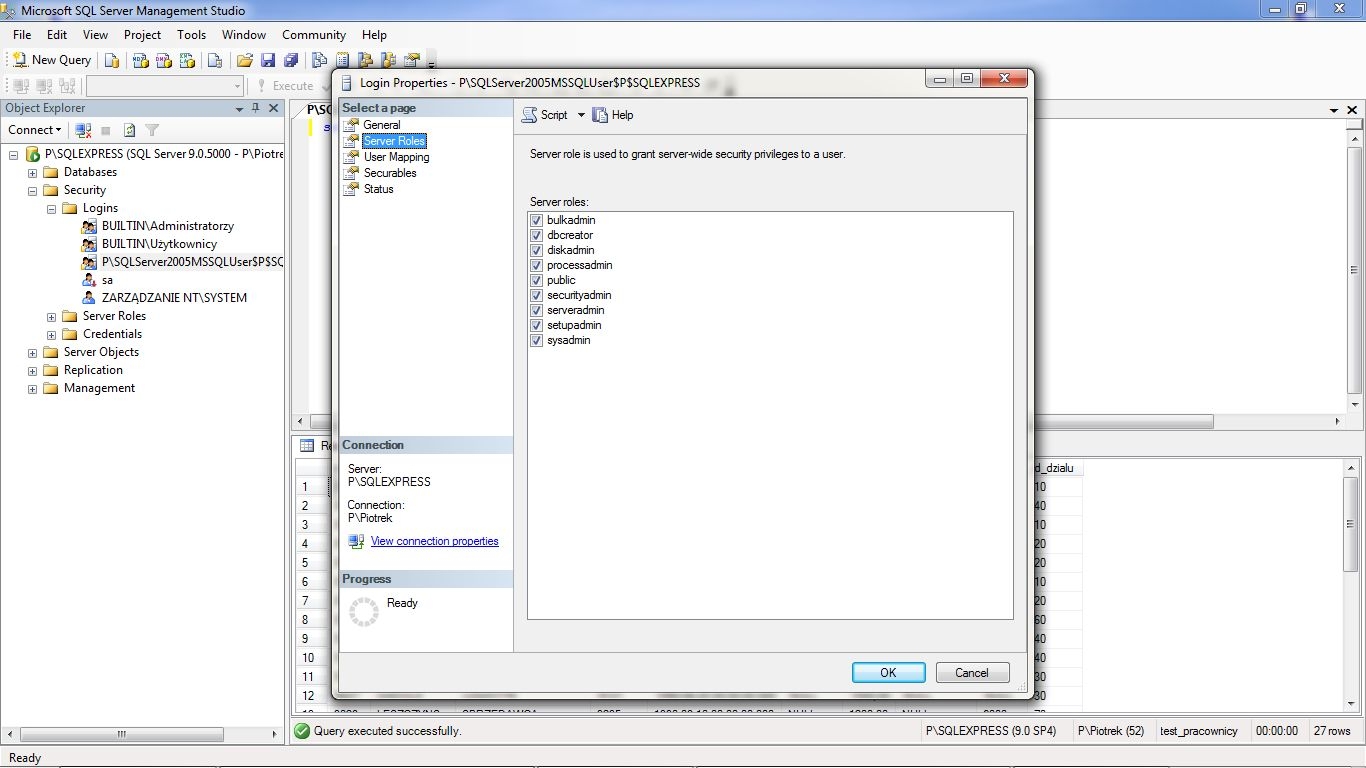Click Analysis Services XMLA Query icon

[187, 60]
